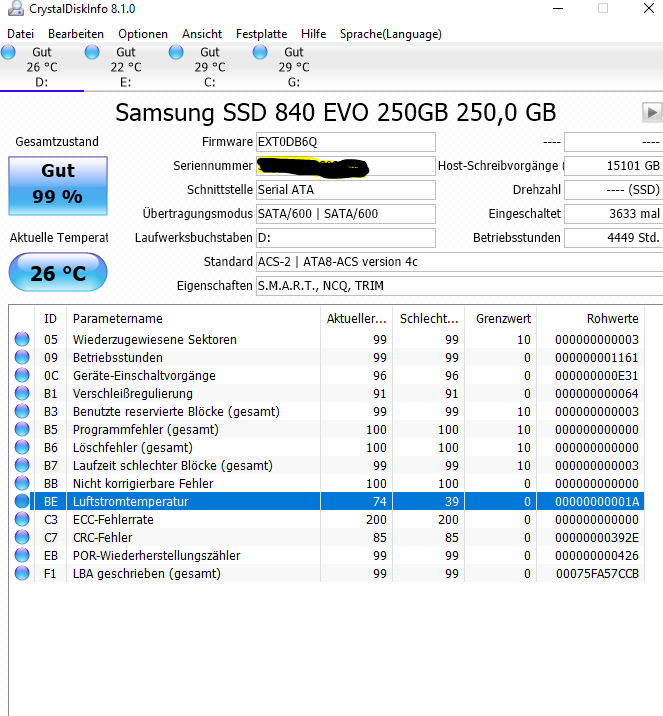This screenshot has height=716, width=663.
Task: Click status orb of row 0C Geräte-Einschaltvorgänge
Action: (22, 375)
